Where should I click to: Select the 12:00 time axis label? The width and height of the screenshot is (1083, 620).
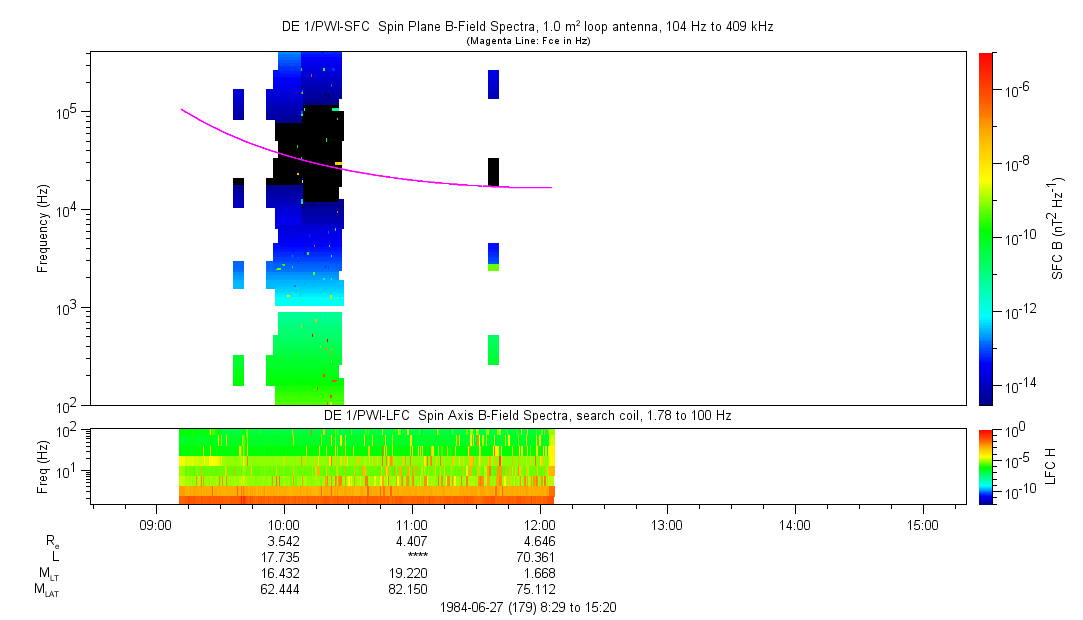(x=539, y=524)
